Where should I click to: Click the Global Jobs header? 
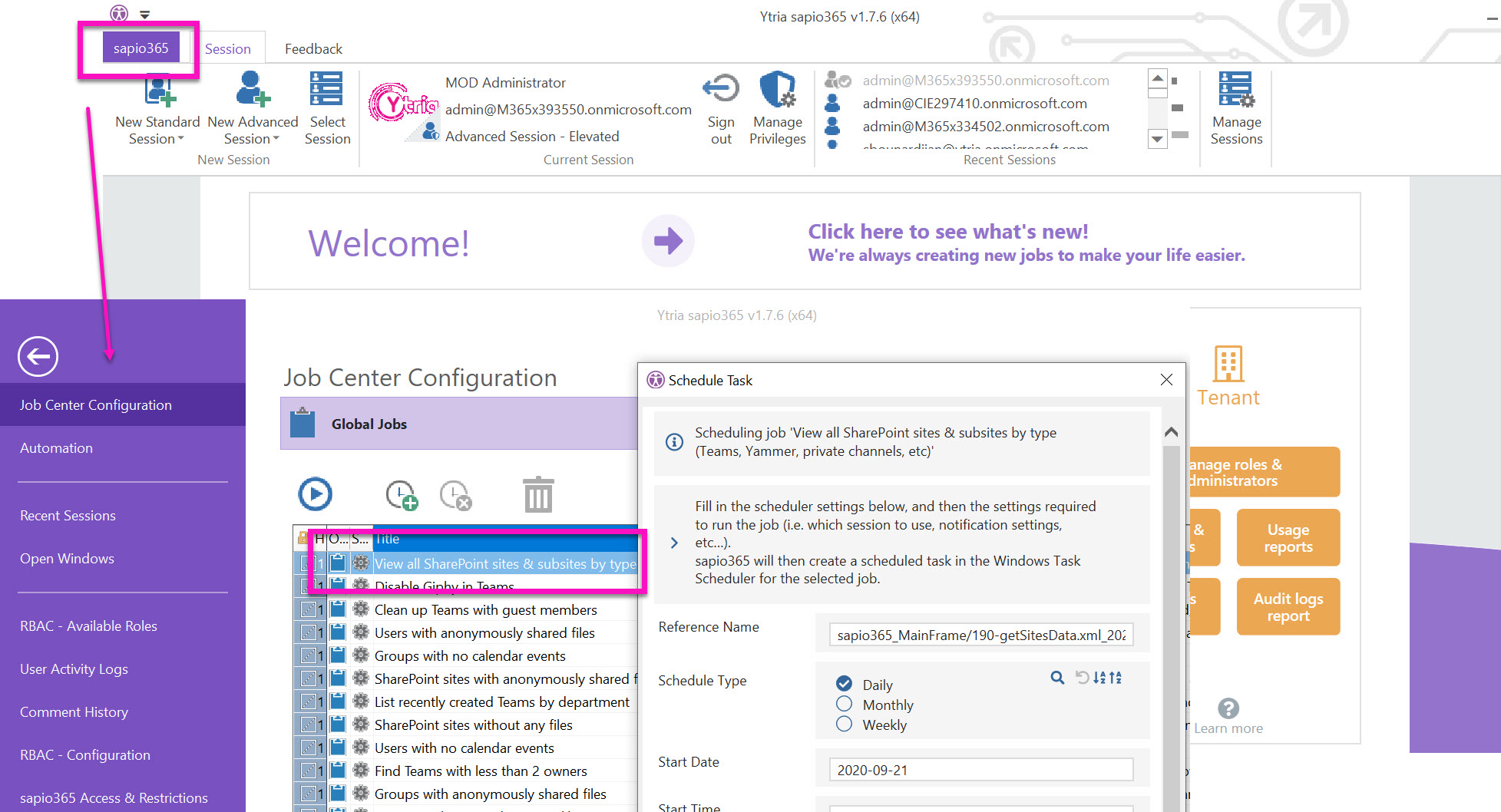pyautogui.click(x=459, y=424)
